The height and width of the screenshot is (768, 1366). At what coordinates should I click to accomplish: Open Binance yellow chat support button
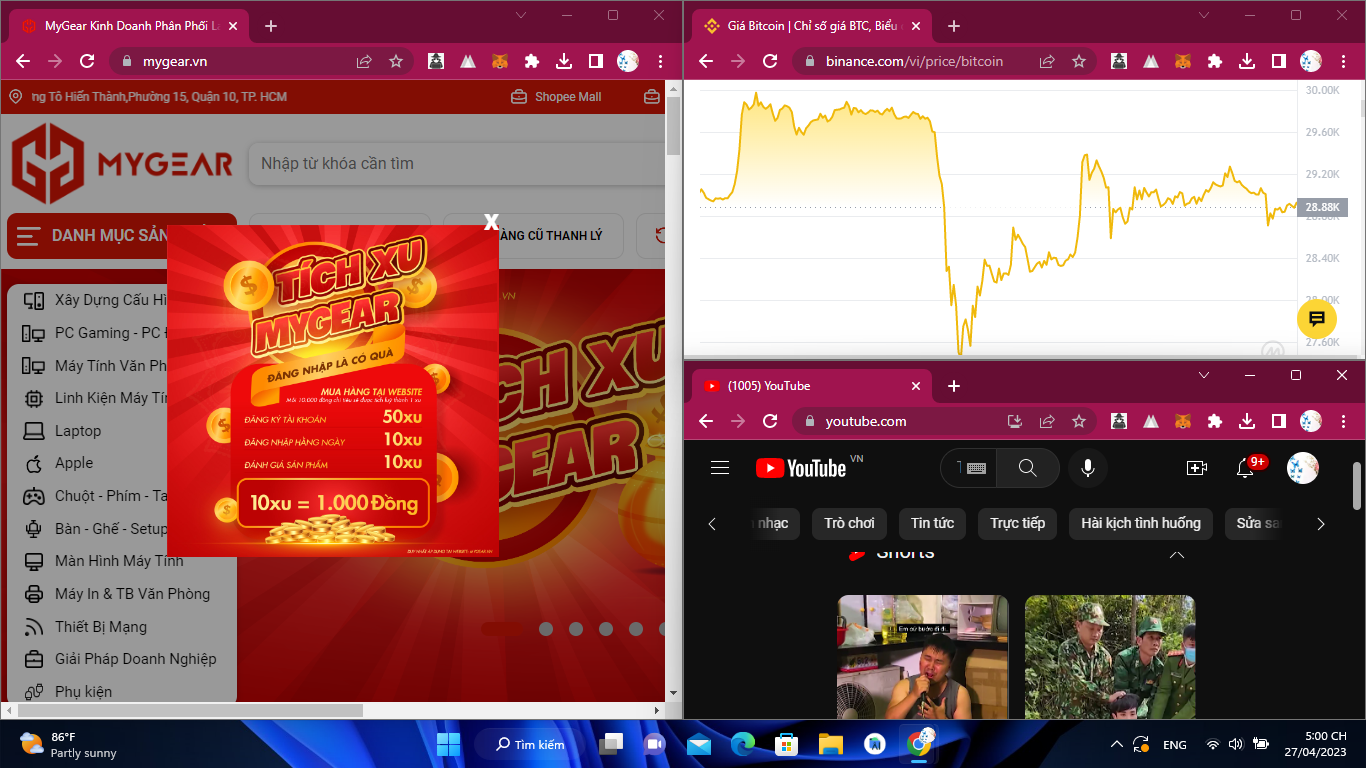(1317, 319)
